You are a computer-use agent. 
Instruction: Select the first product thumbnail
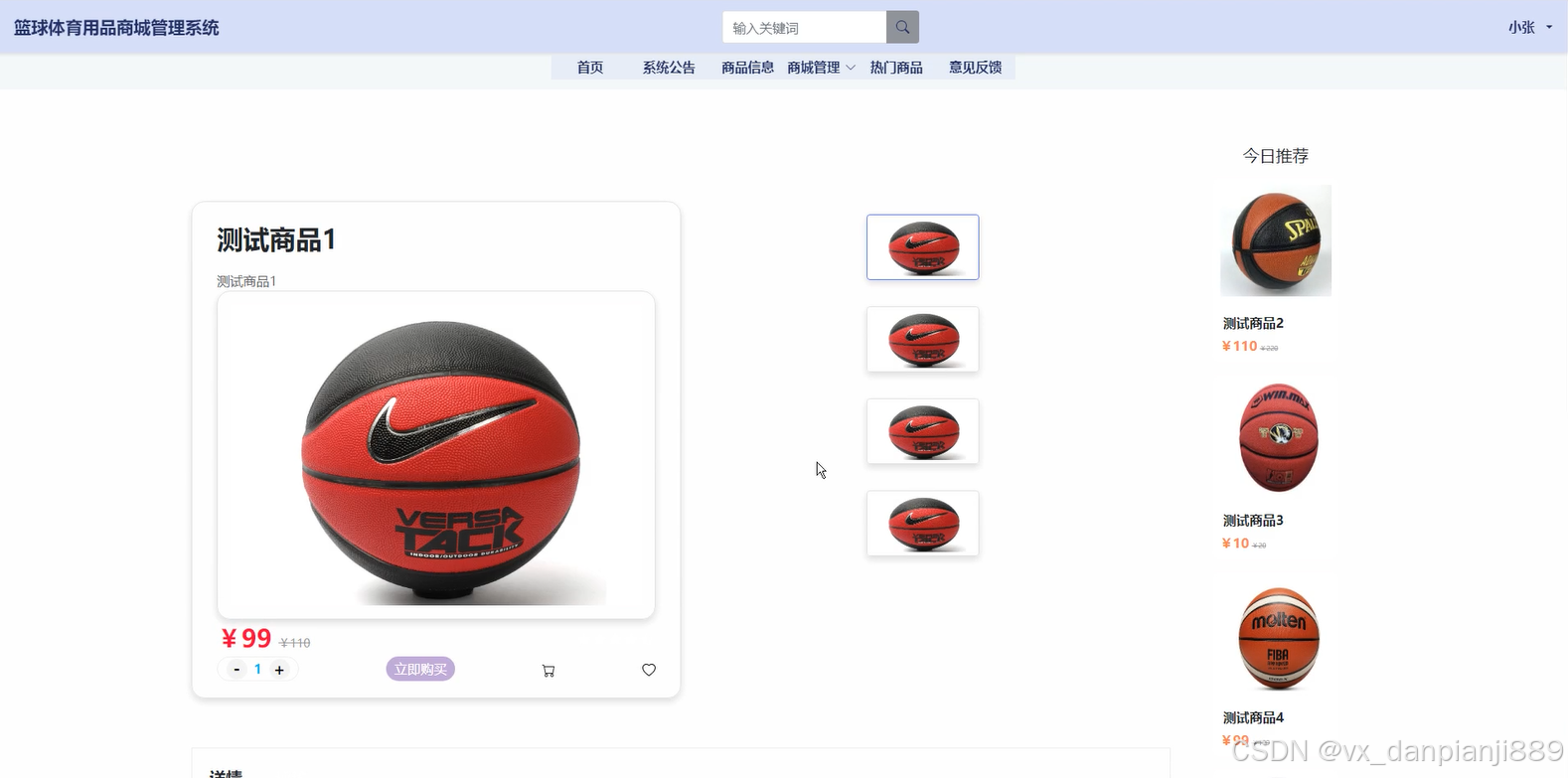(x=923, y=247)
